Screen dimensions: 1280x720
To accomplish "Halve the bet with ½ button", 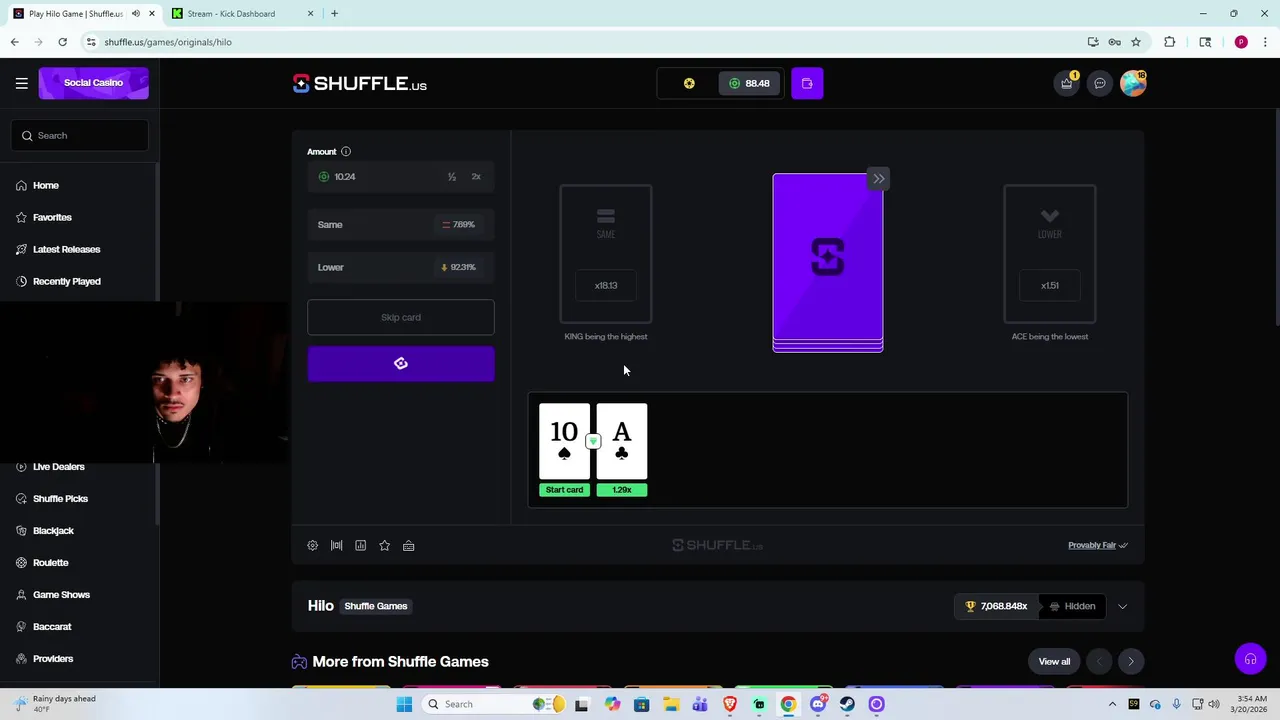I will (452, 177).
